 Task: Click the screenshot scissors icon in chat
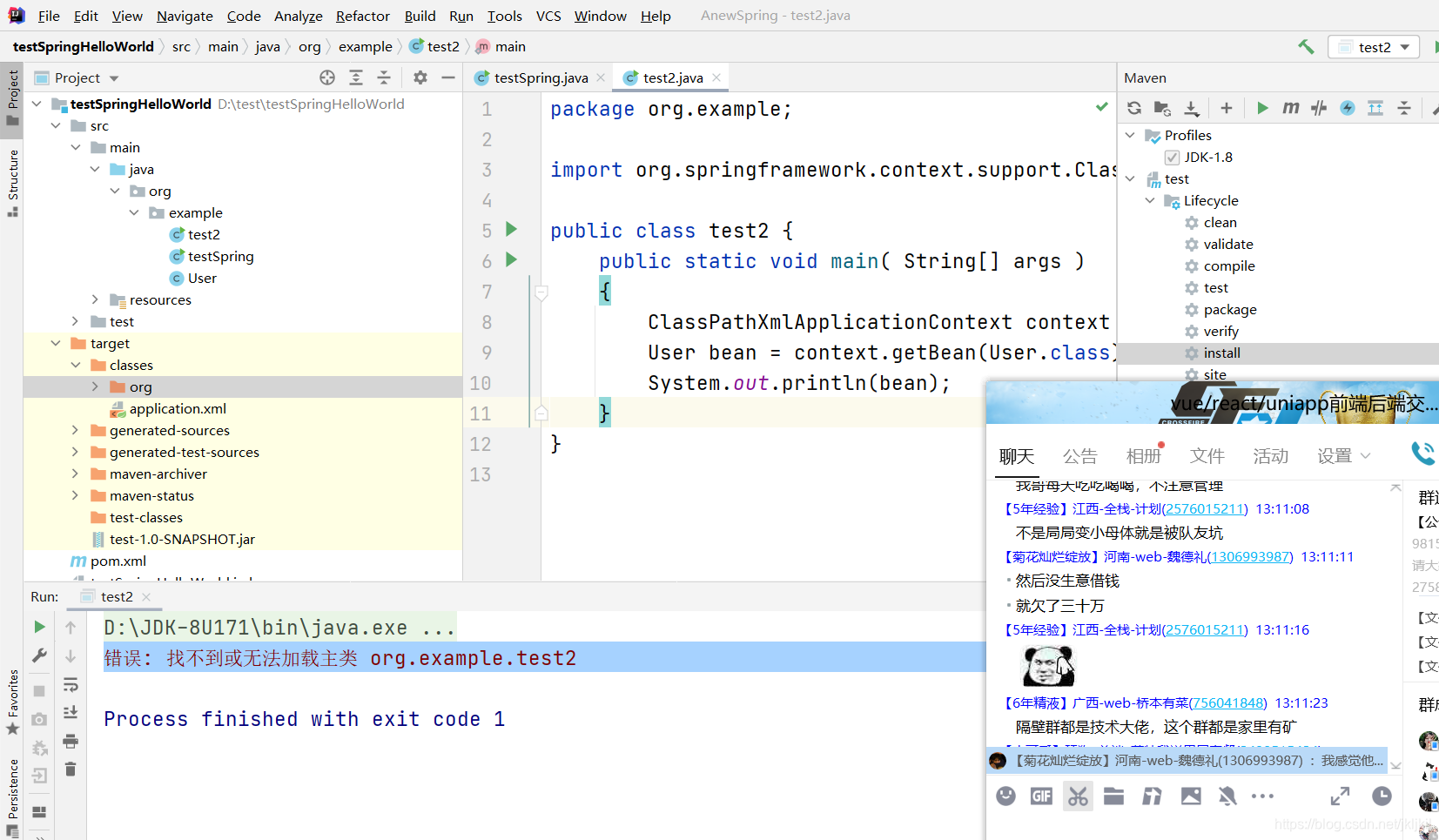click(1078, 796)
